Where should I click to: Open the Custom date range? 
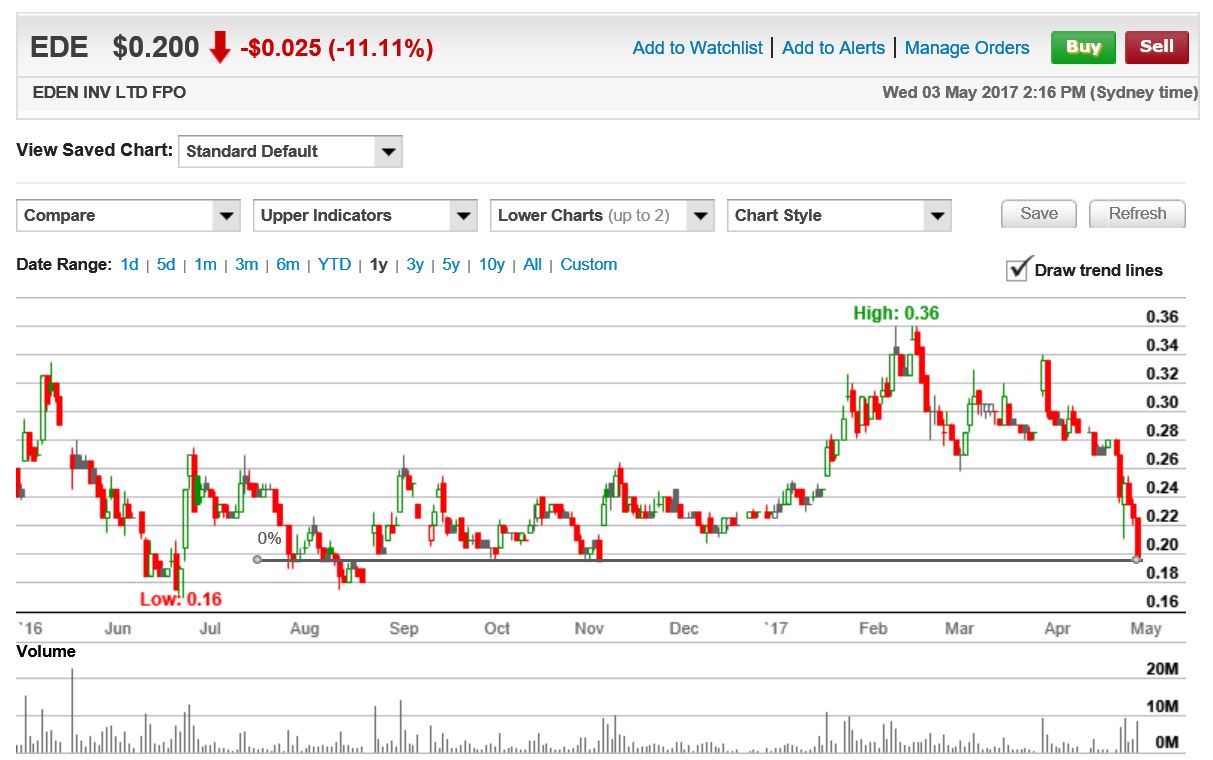(589, 265)
